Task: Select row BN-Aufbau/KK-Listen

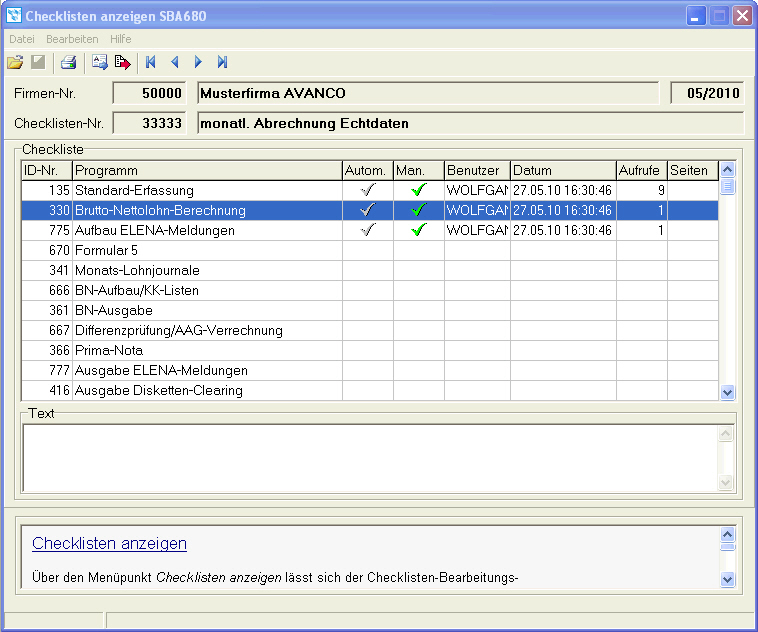Action: coord(370,290)
